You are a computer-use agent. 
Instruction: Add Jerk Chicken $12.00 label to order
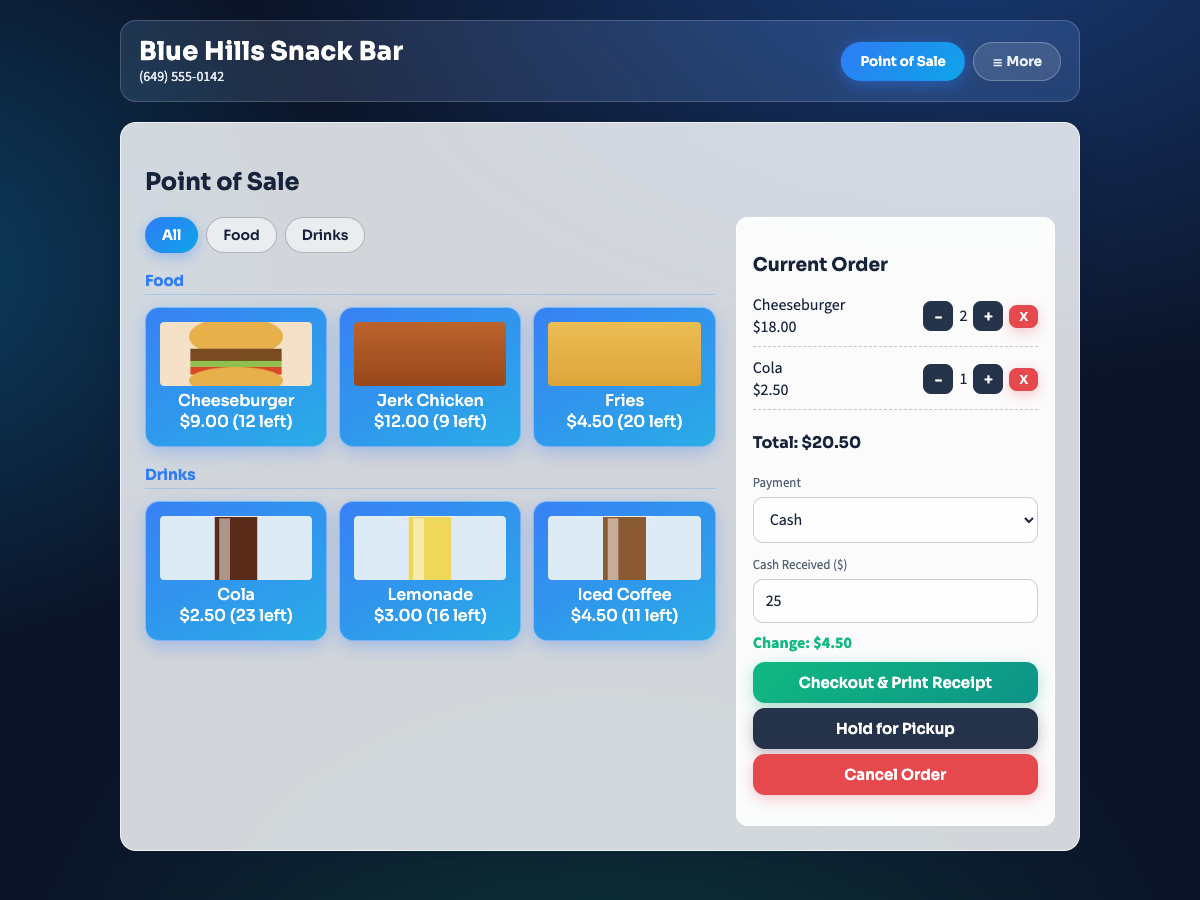coord(430,411)
